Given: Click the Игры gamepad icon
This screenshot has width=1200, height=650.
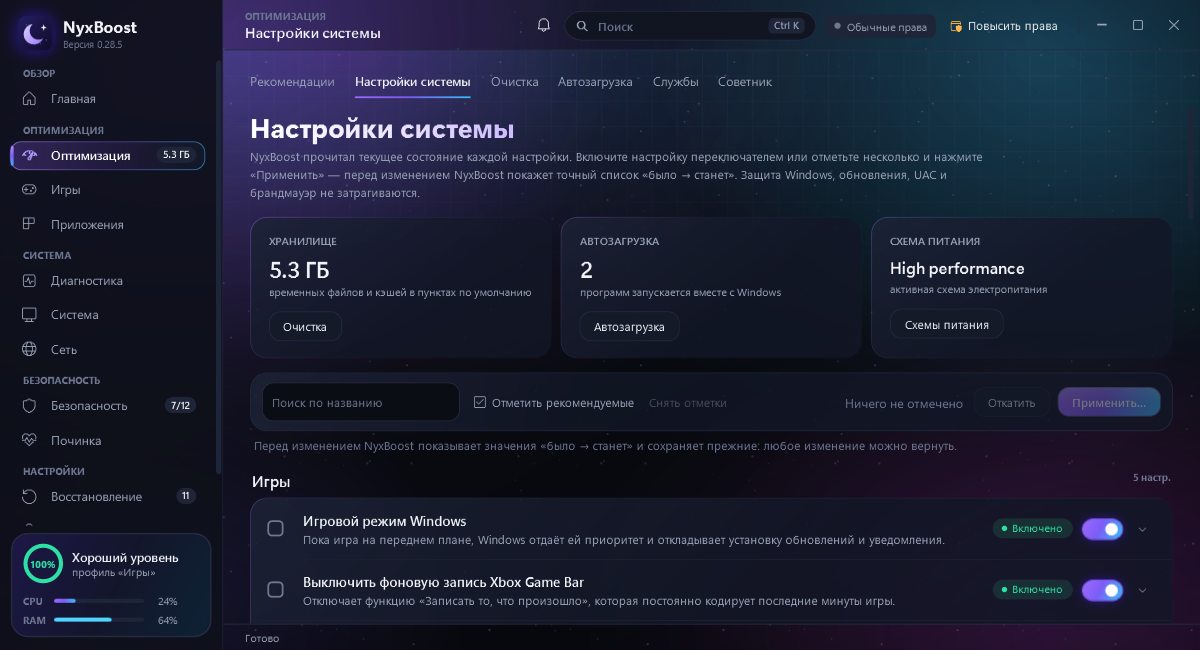Looking at the screenshot, I should coord(30,189).
